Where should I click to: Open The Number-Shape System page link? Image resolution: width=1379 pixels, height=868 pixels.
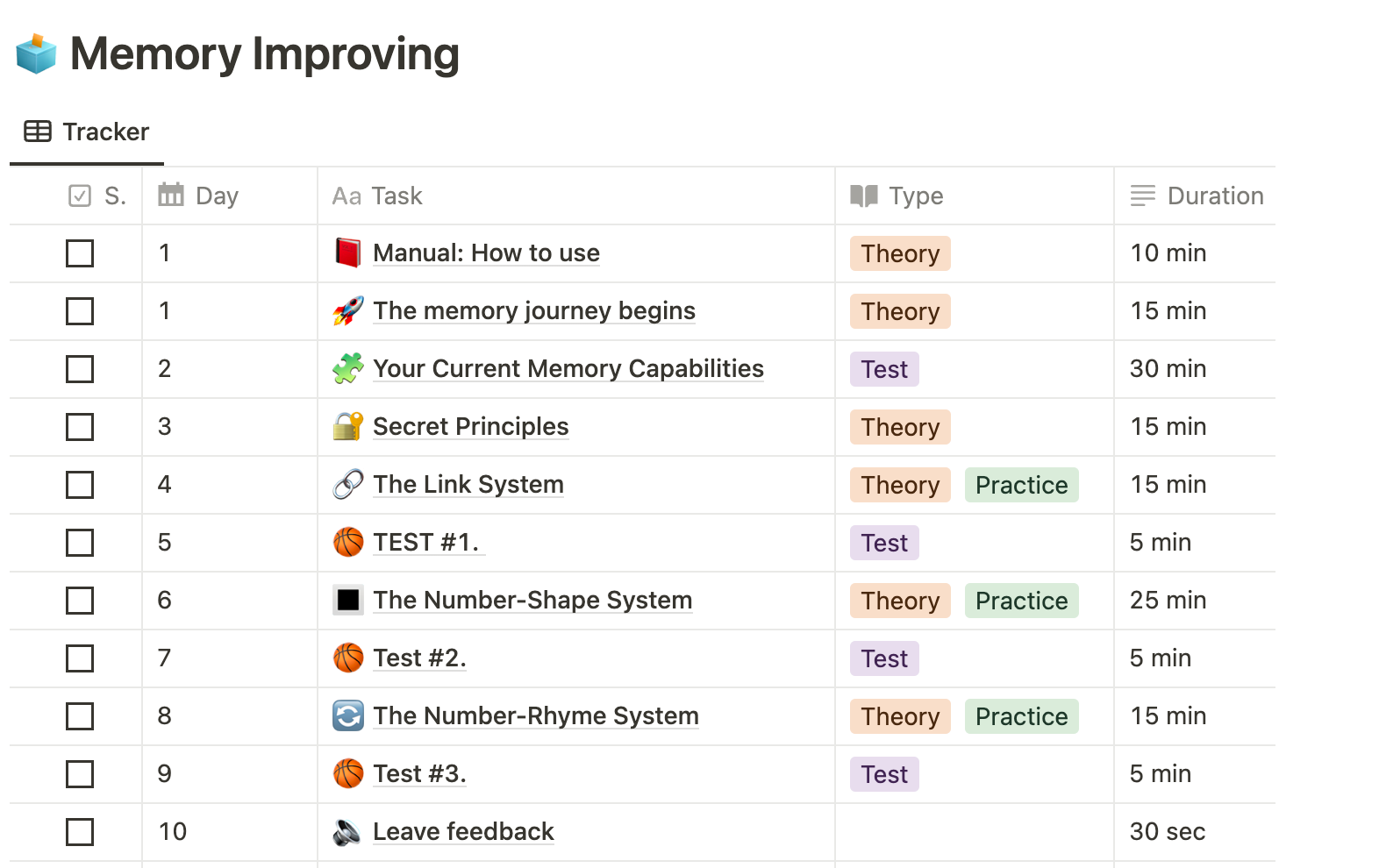532,600
